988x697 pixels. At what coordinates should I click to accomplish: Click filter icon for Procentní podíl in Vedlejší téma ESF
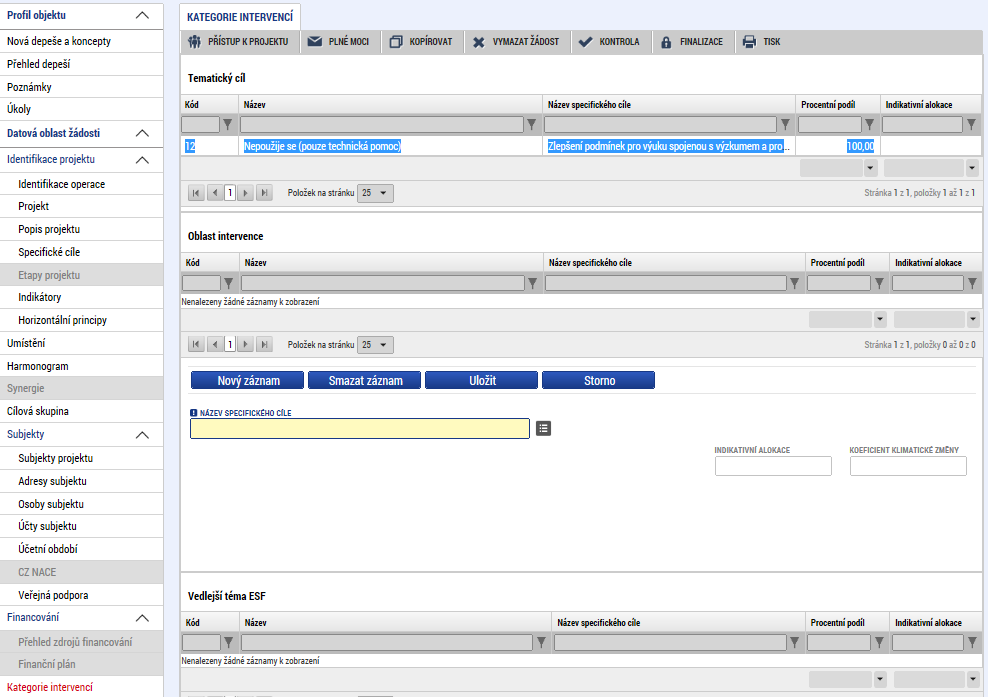pos(879,642)
